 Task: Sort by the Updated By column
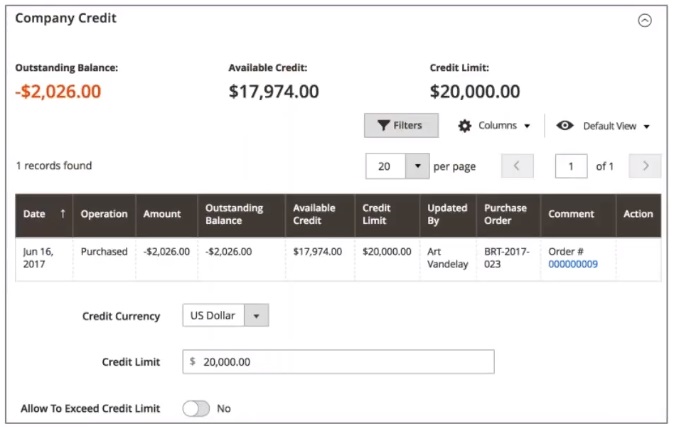pos(446,214)
